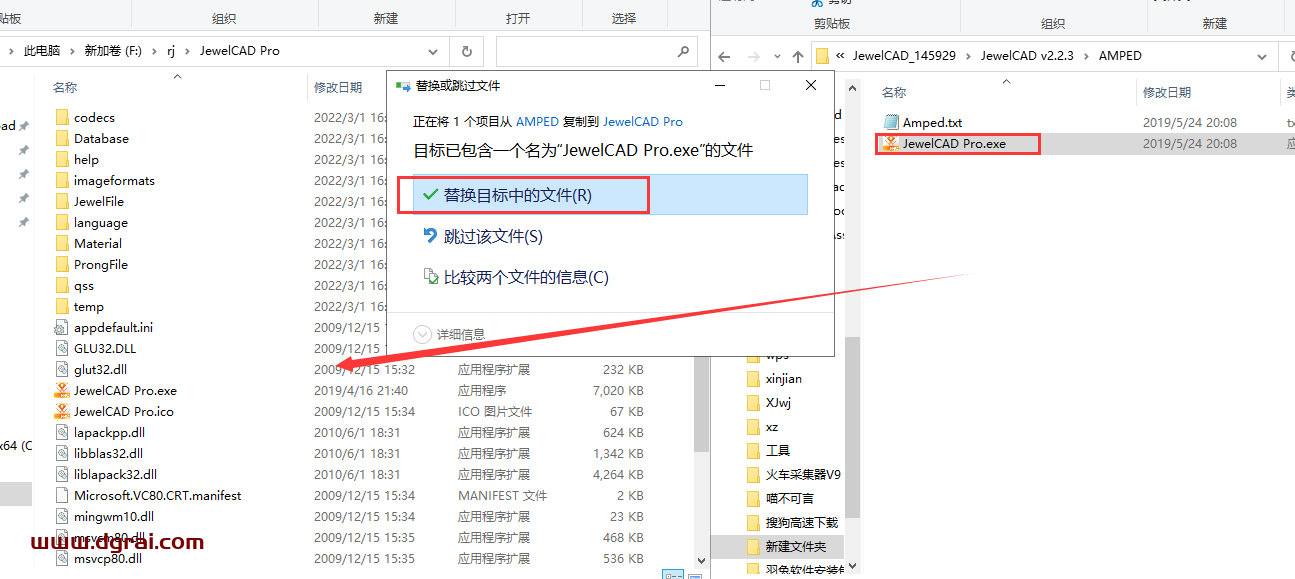This screenshot has height=579, width=1295.
Task: Select the JewelFile folder name
Action: [x=99, y=201]
